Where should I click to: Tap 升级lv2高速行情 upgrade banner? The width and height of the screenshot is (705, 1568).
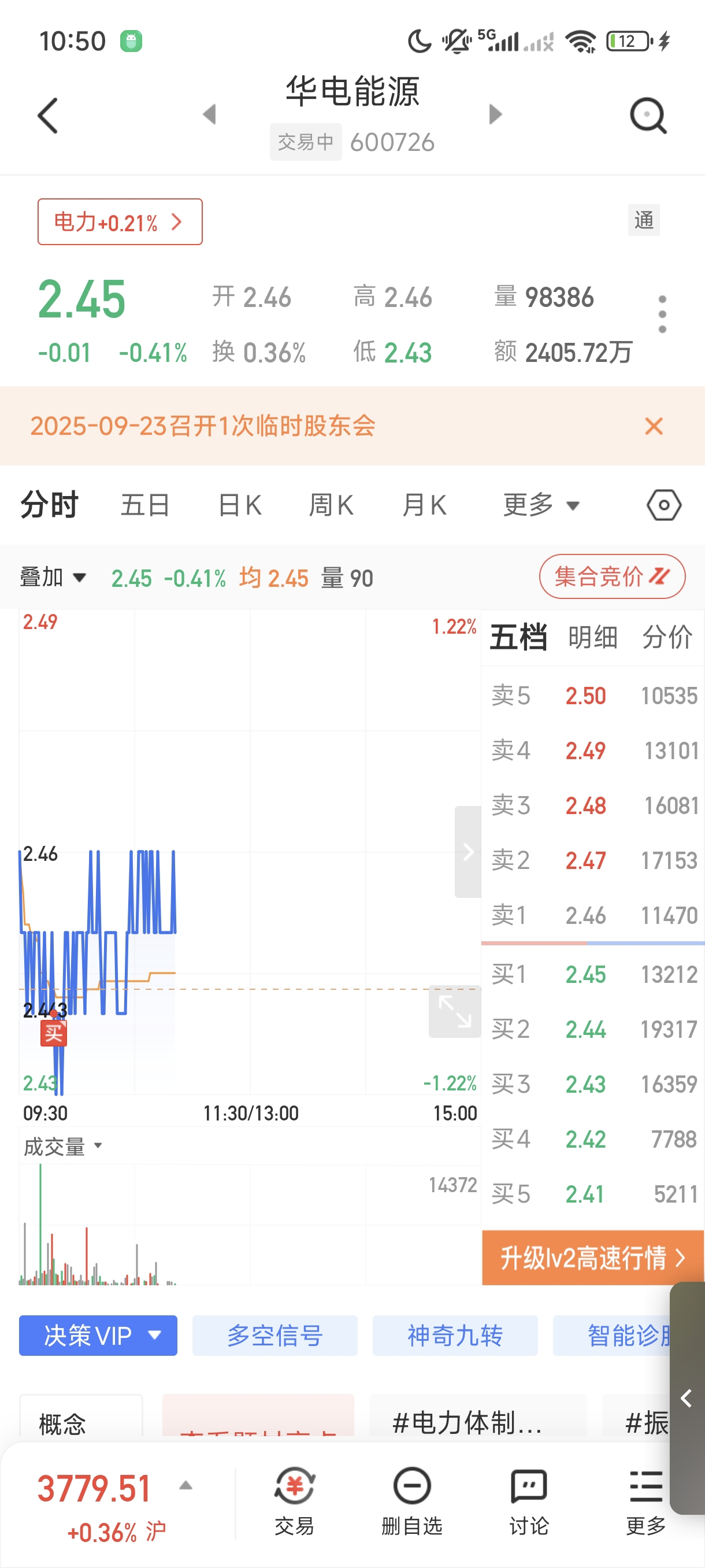point(592,1258)
